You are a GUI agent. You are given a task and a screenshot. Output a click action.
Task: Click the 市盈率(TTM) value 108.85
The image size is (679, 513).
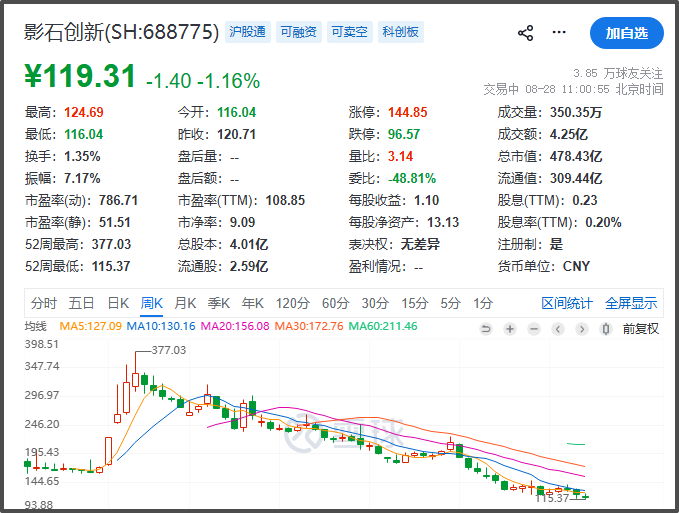pyautogui.click(x=285, y=200)
